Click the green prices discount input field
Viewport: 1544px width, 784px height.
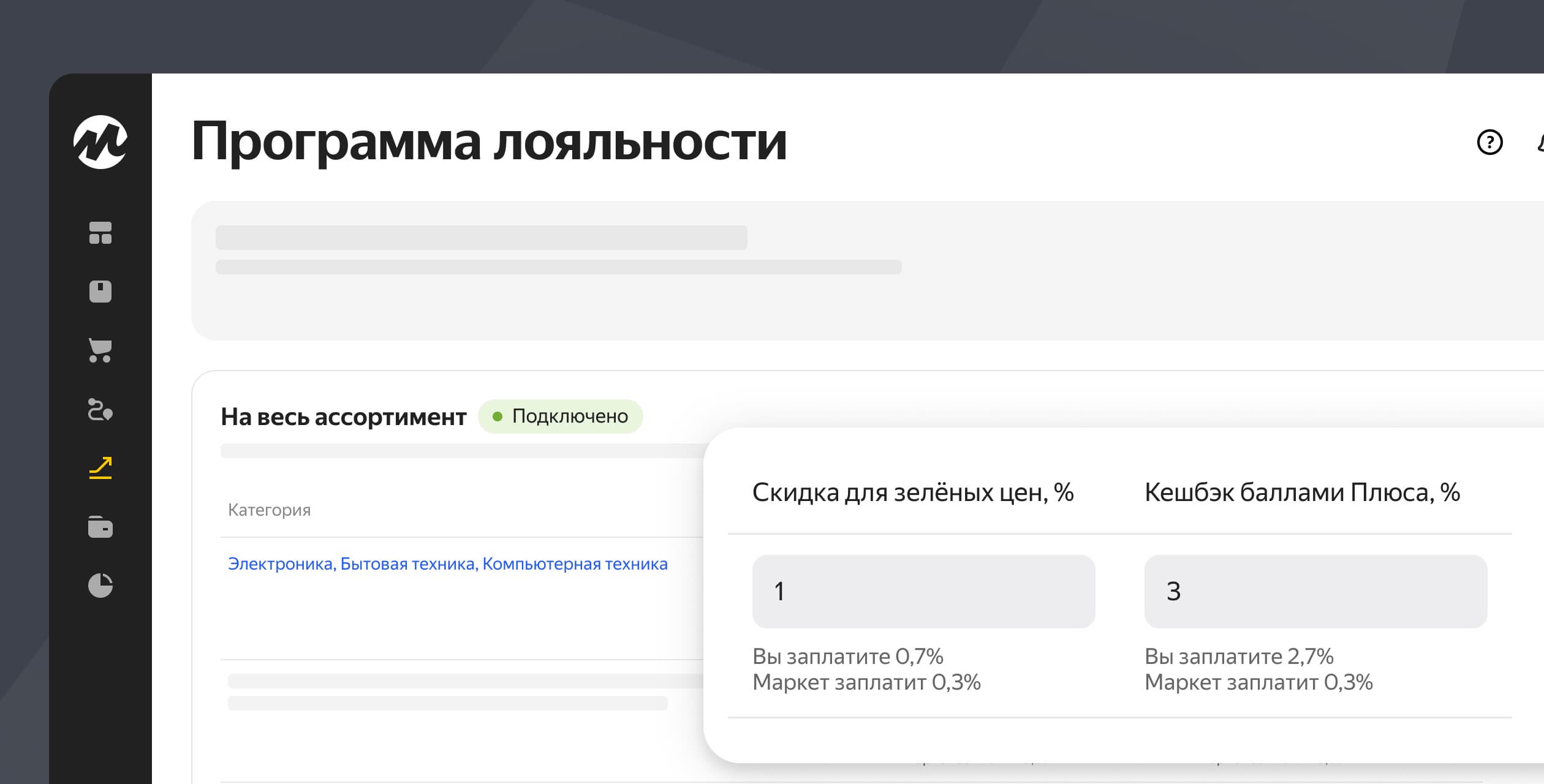click(923, 591)
